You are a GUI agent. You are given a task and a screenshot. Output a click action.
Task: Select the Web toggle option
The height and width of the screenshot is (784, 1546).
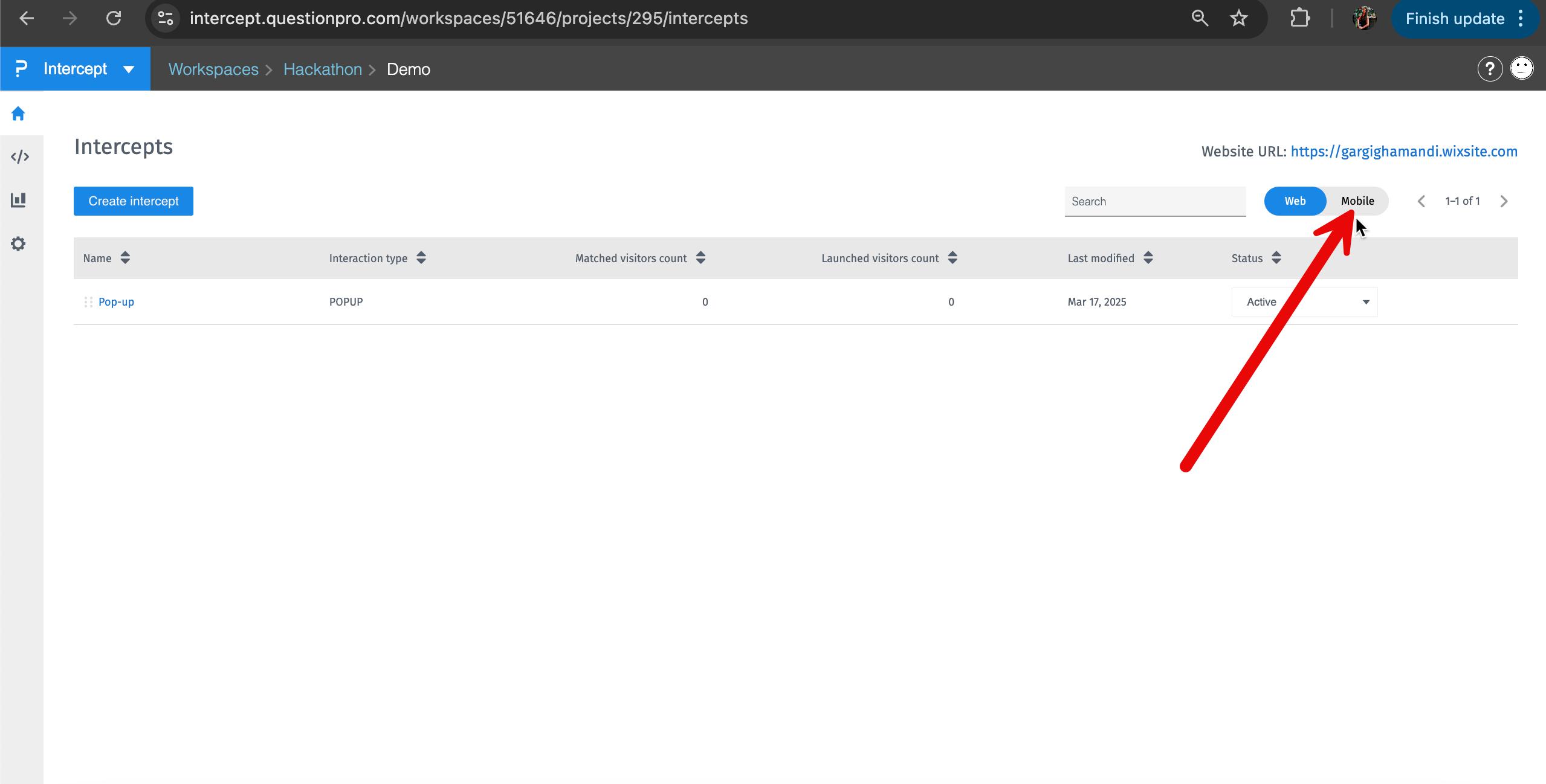click(1295, 201)
